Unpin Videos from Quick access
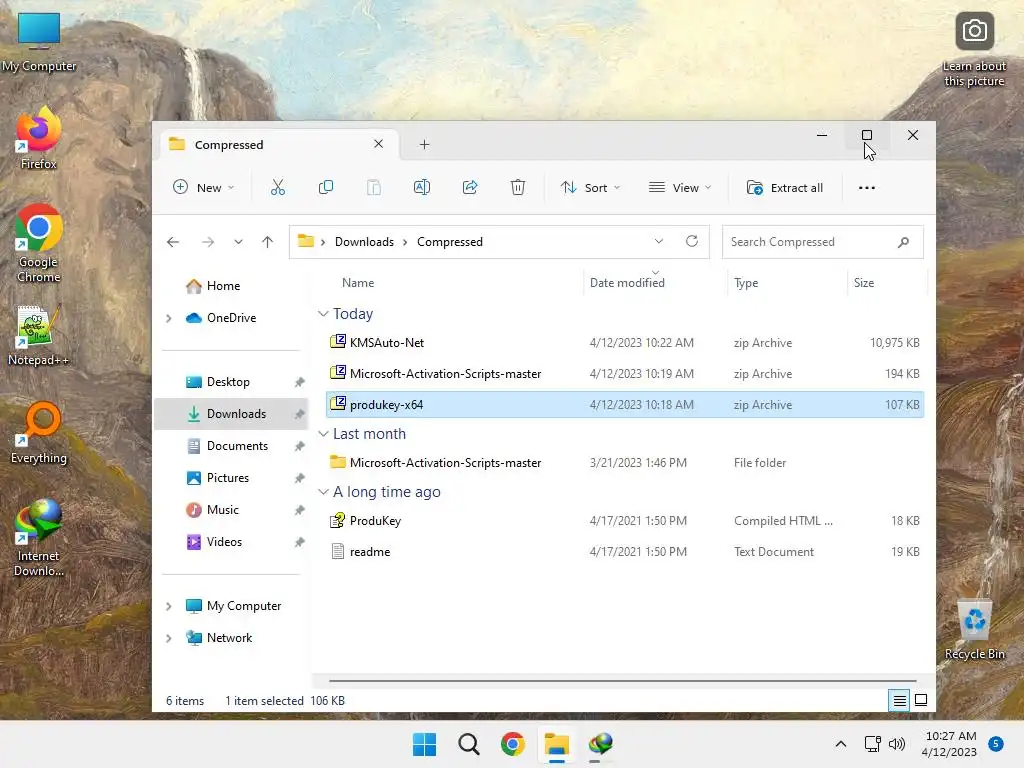Screen dimensions: 1024x768 click(299, 542)
